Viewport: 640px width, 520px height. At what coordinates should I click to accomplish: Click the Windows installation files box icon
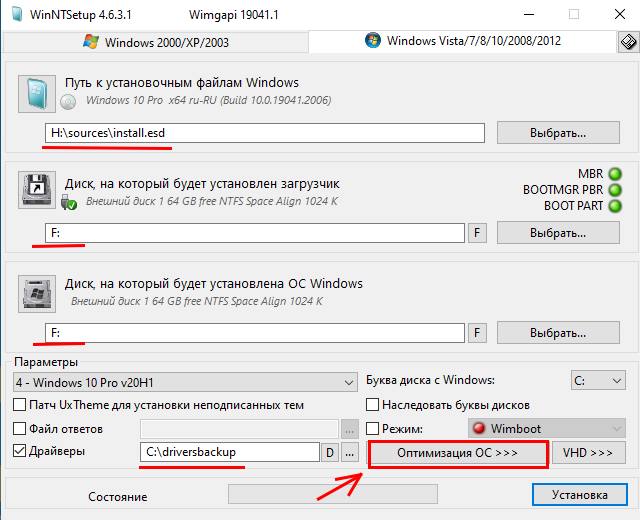(37, 94)
